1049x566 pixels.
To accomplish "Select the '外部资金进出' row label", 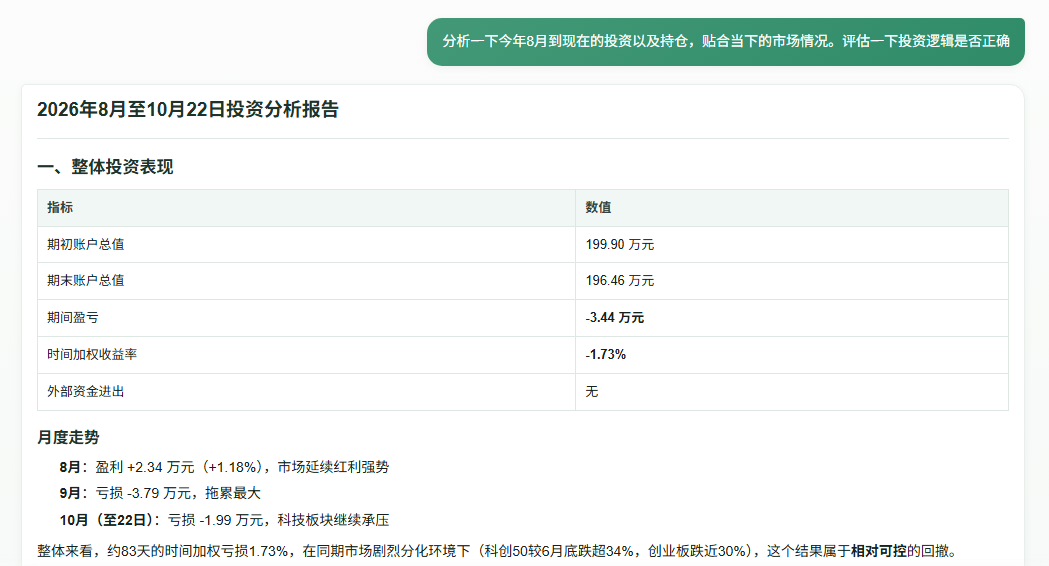I will (86, 391).
